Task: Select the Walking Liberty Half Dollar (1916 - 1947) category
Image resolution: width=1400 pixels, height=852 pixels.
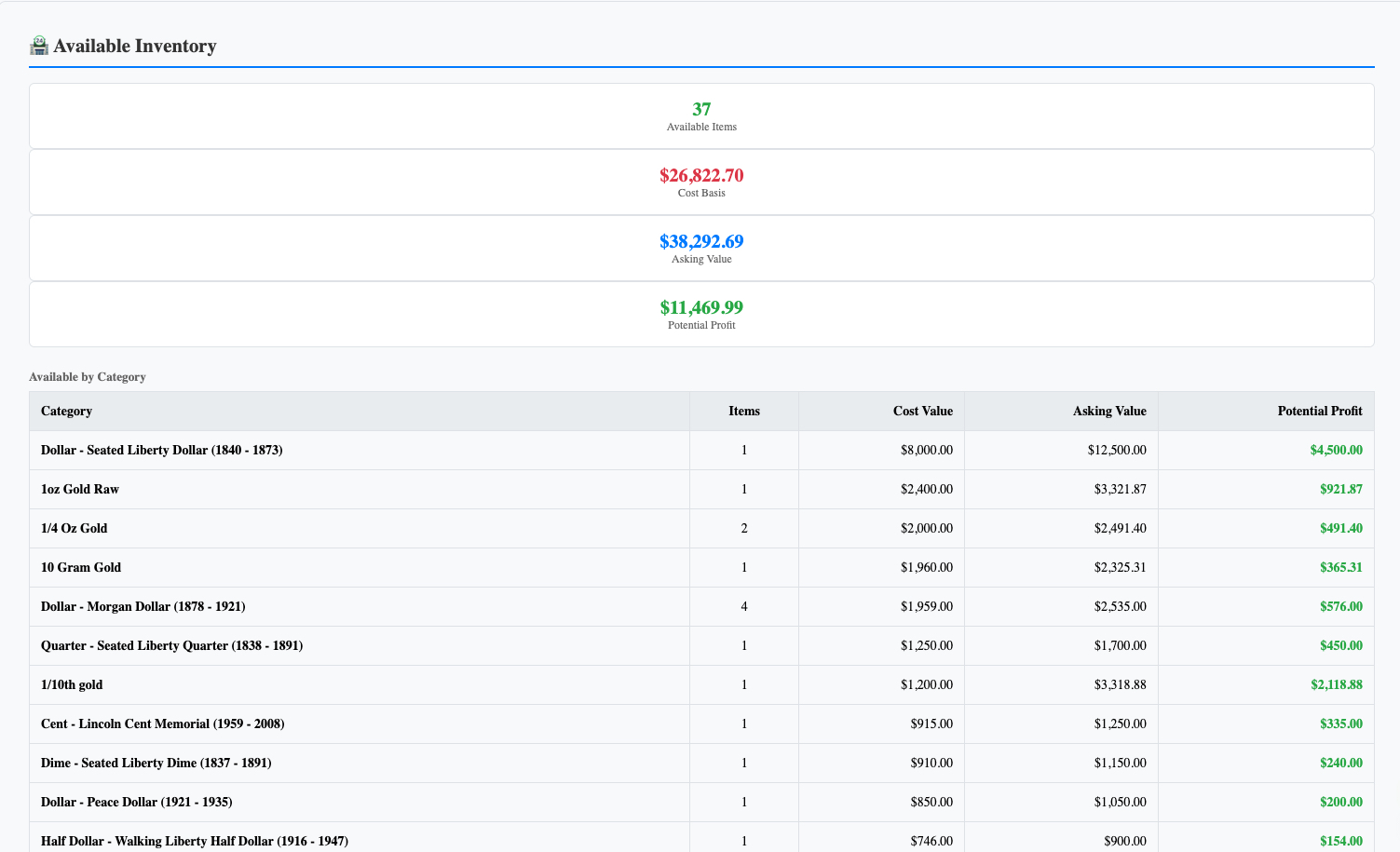Action: point(195,841)
